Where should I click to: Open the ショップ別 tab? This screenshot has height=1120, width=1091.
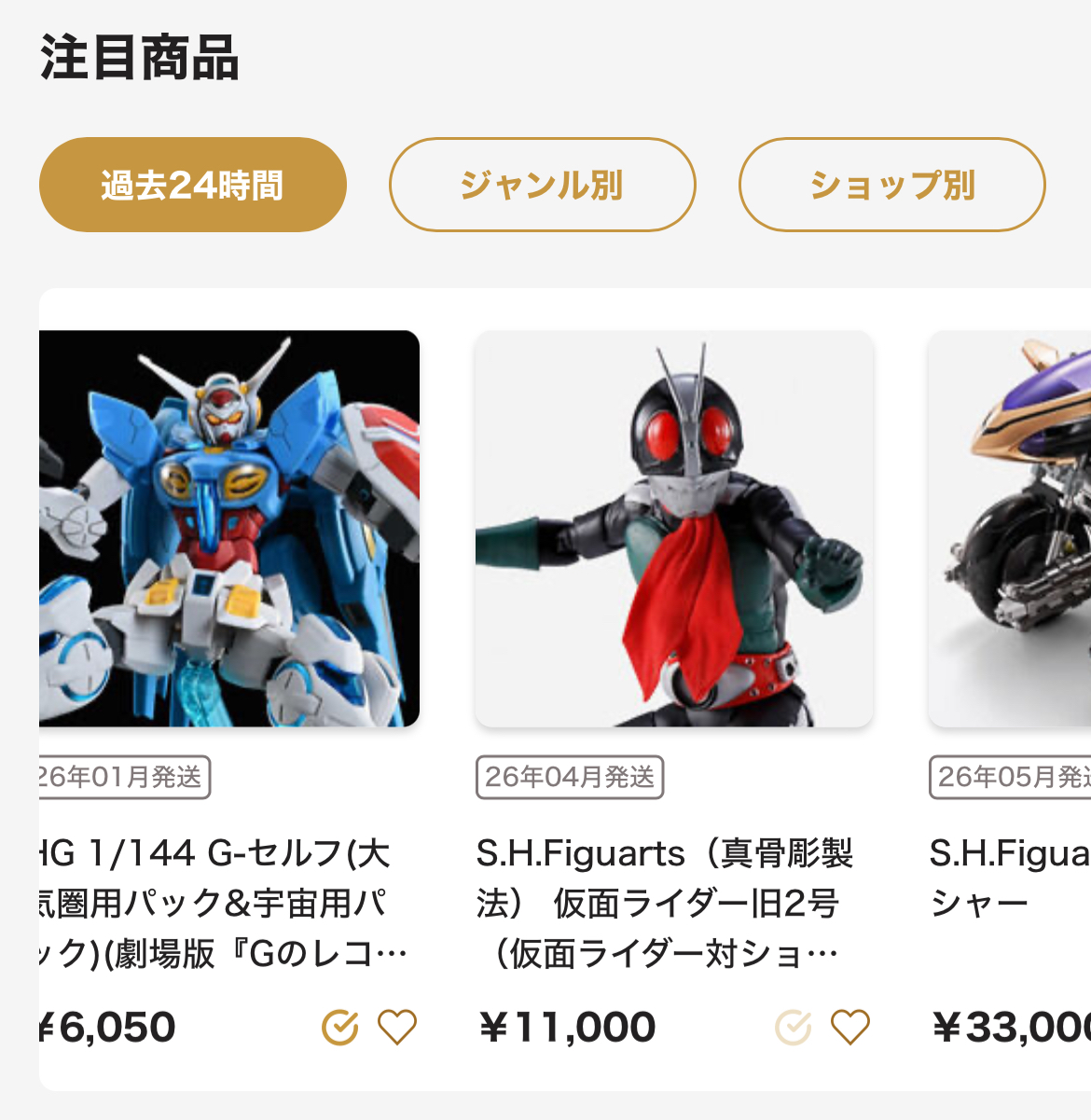click(892, 185)
